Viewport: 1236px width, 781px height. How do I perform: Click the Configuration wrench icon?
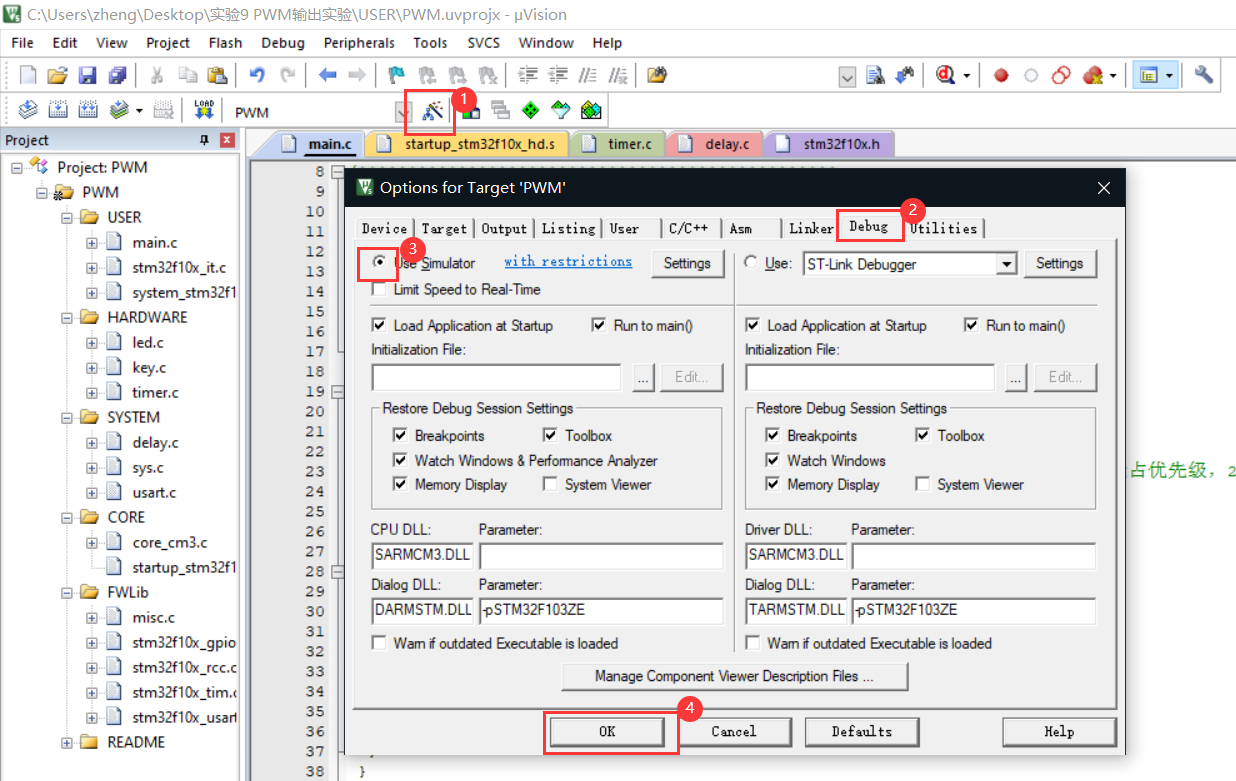1204,75
